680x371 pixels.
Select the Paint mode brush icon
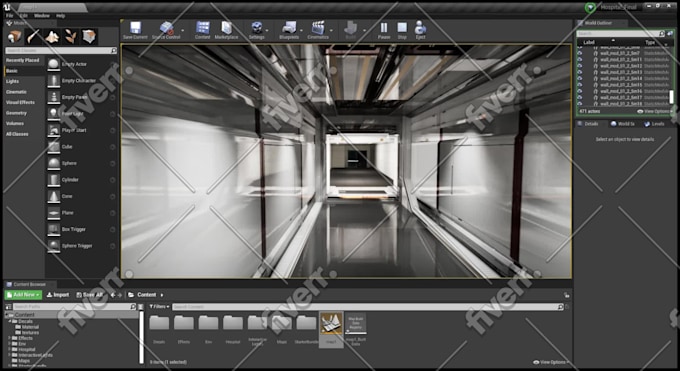pos(33,36)
